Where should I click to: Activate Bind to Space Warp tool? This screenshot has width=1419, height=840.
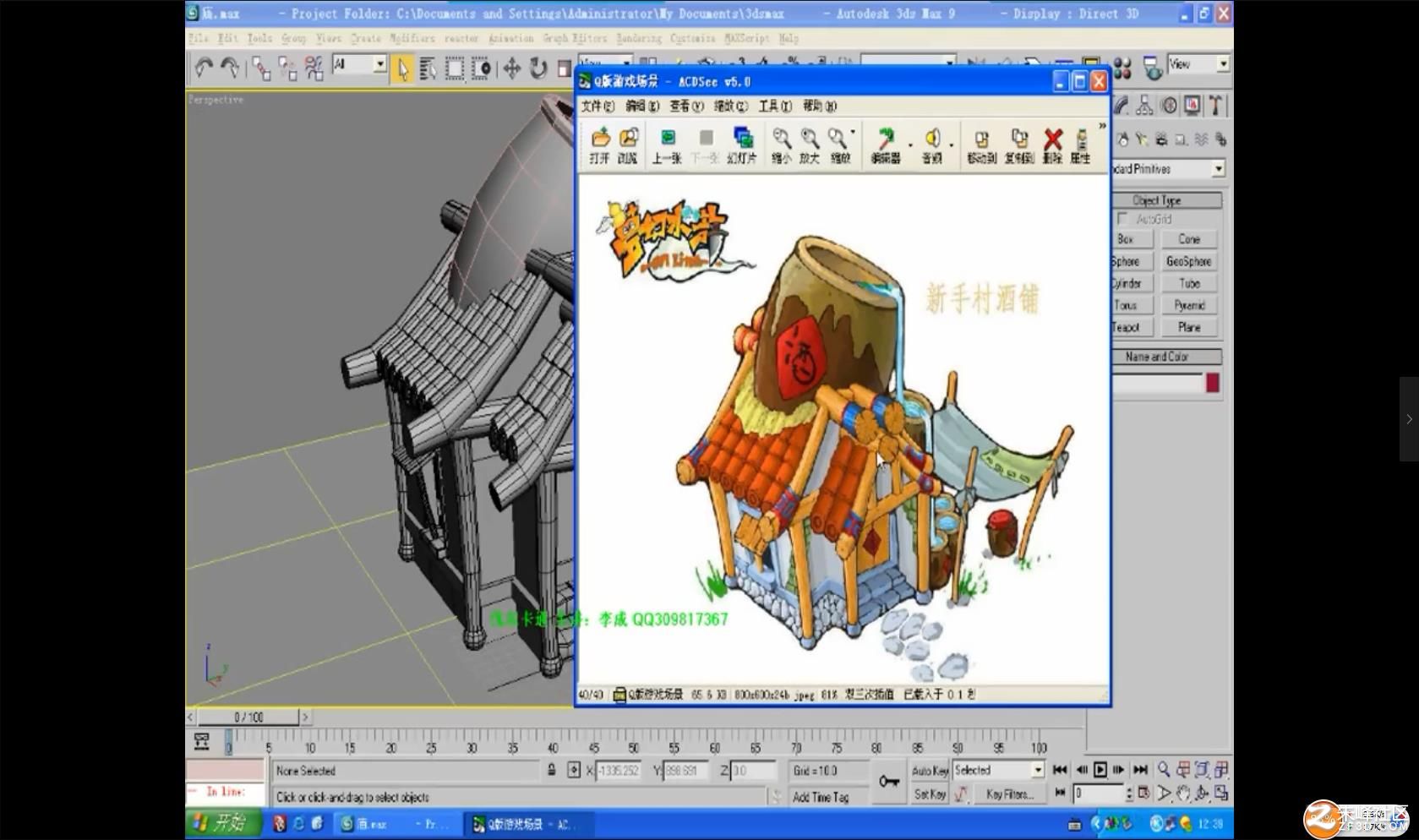[314, 68]
